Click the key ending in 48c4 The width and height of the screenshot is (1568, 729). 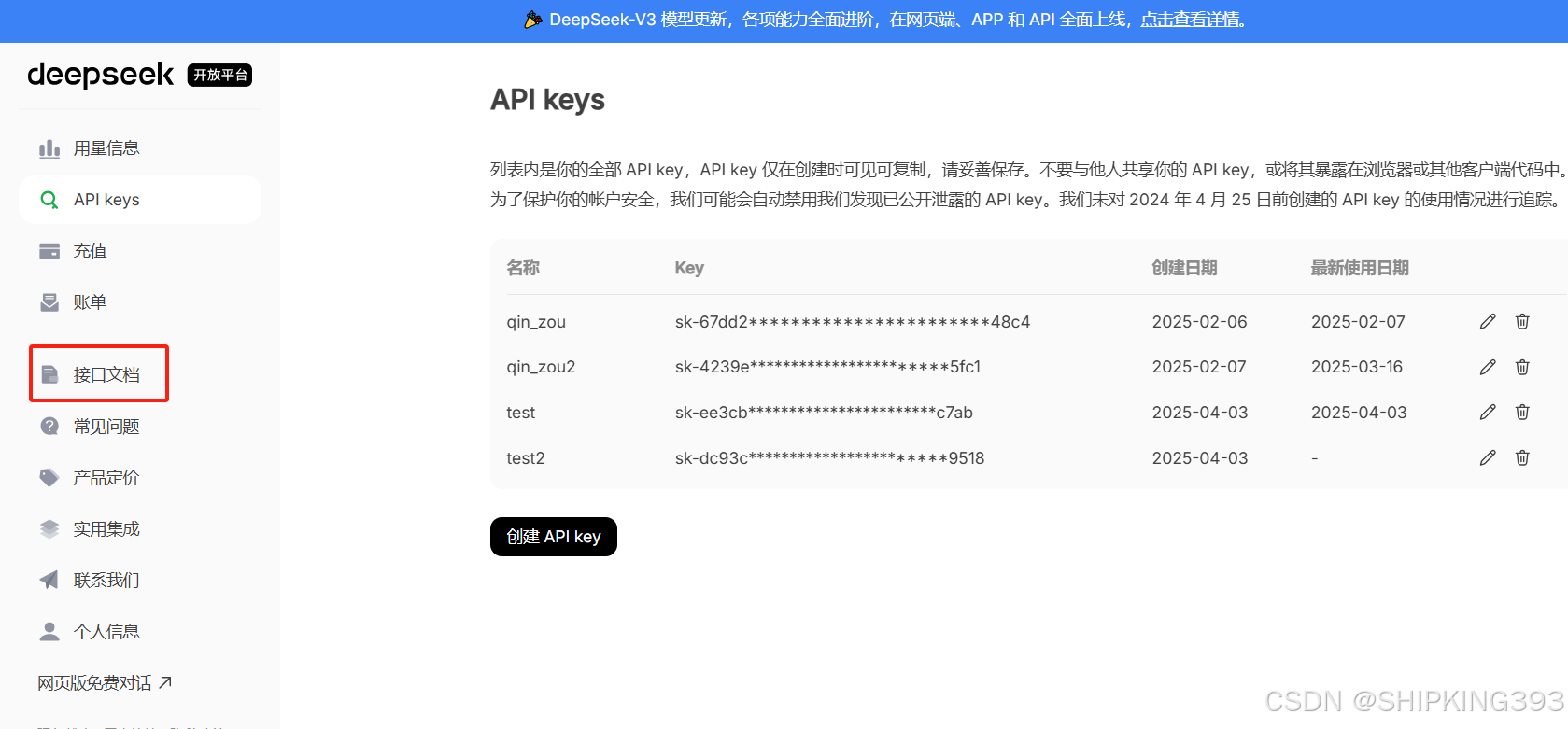[853, 322]
